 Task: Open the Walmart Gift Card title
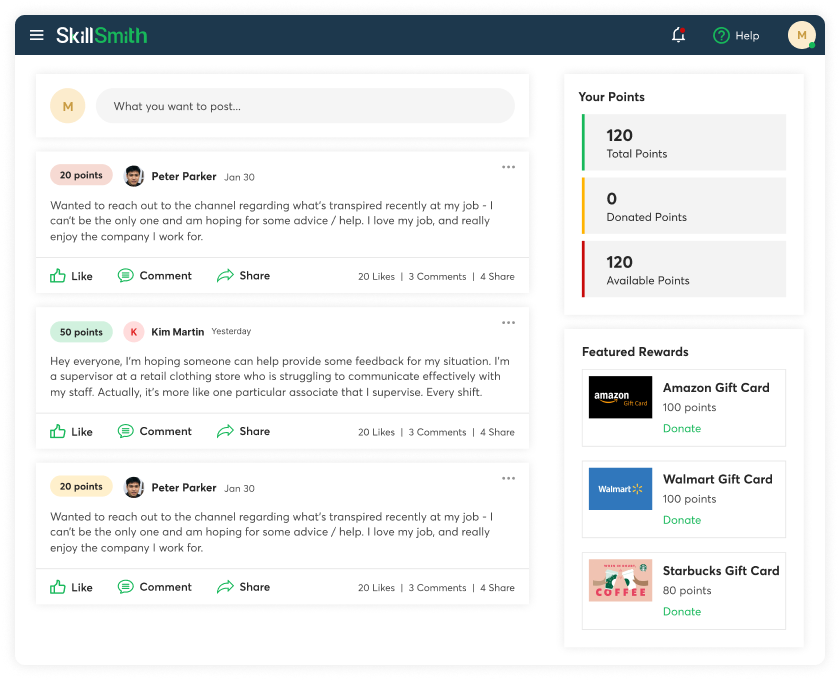(x=718, y=479)
